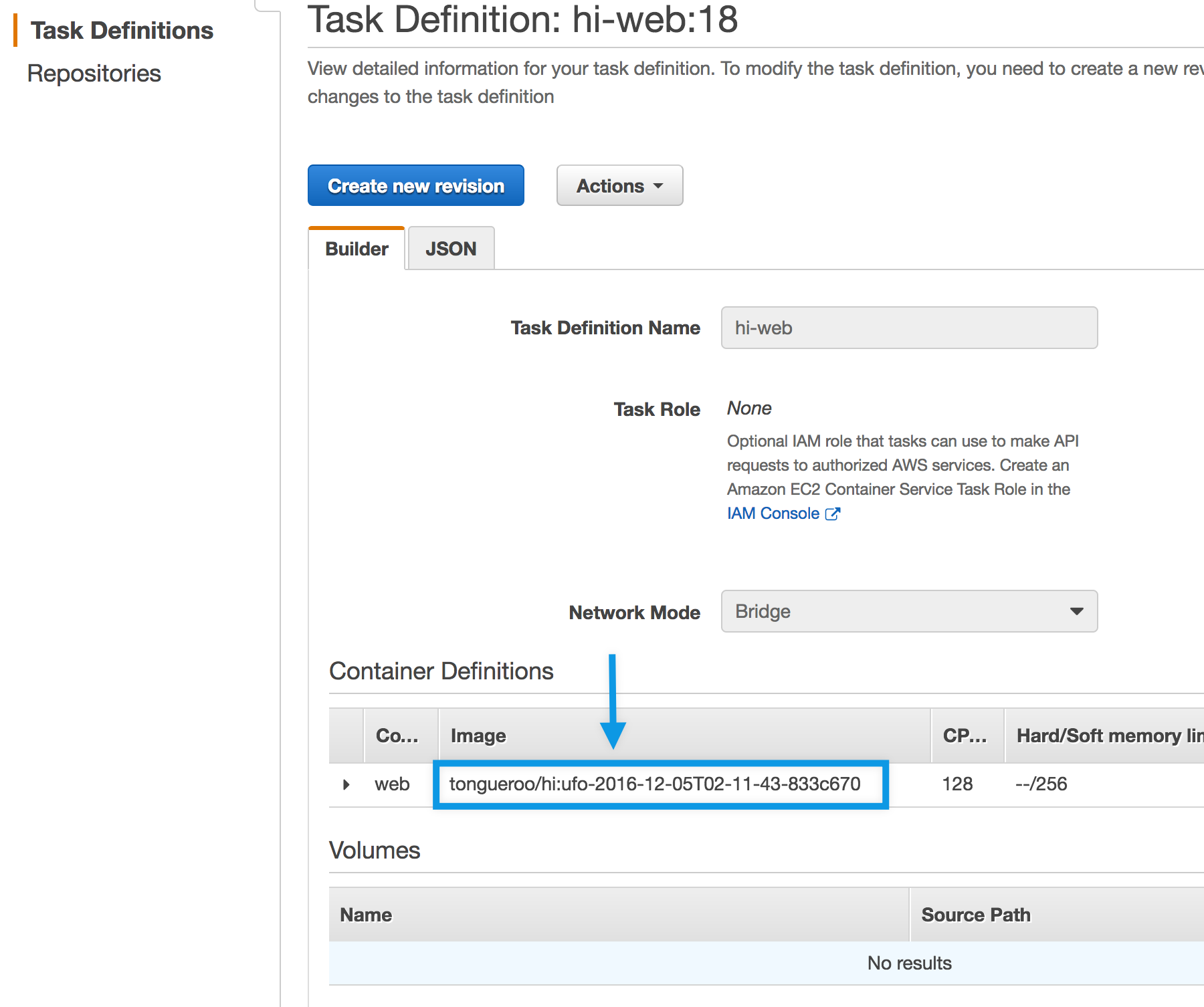Open Task Definitions in sidebar
Screen dimensions: 1204x1007
point(122,31)
